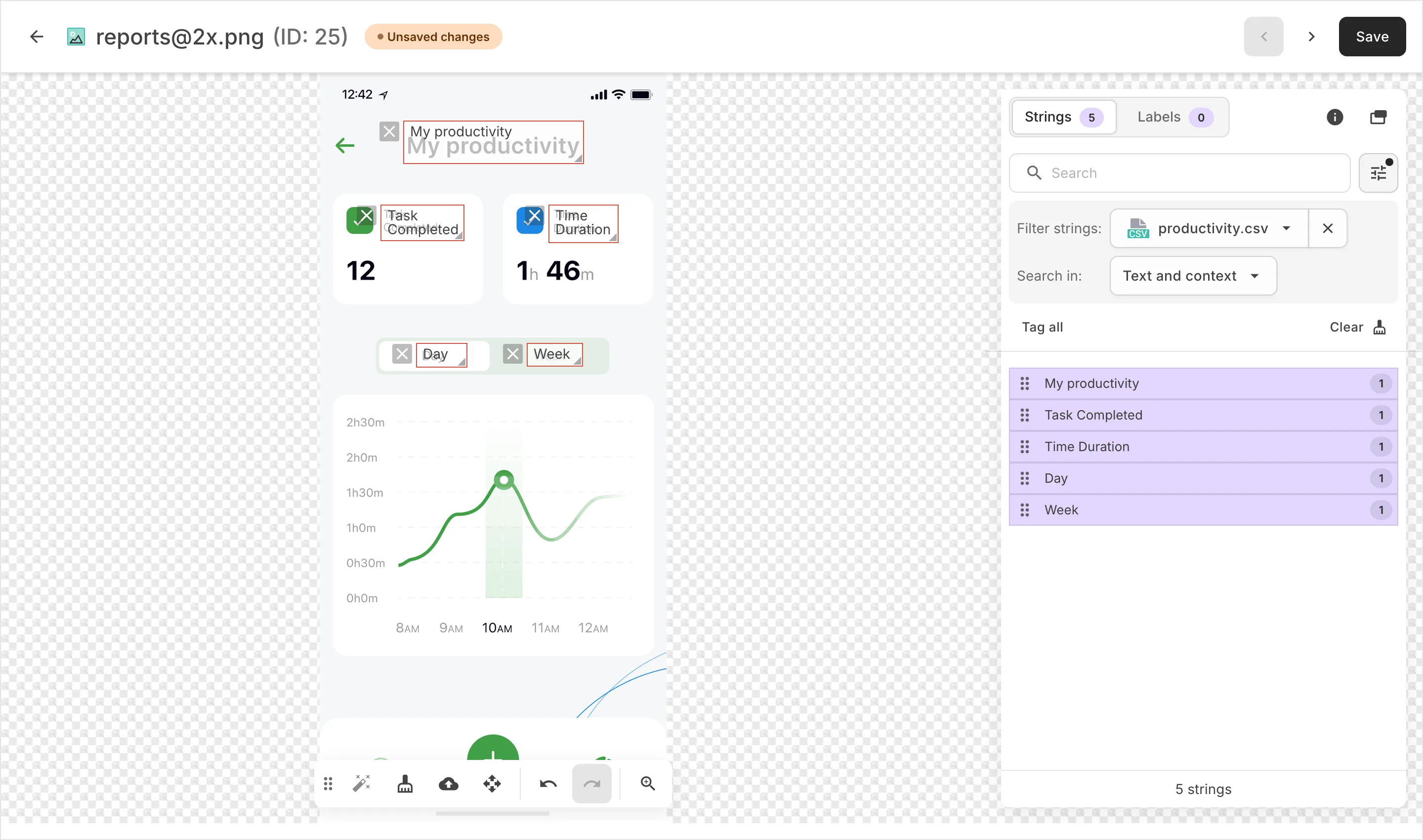Open the info icon in strings panel
The image size is (1423, 840).
tap(1335, 117)
